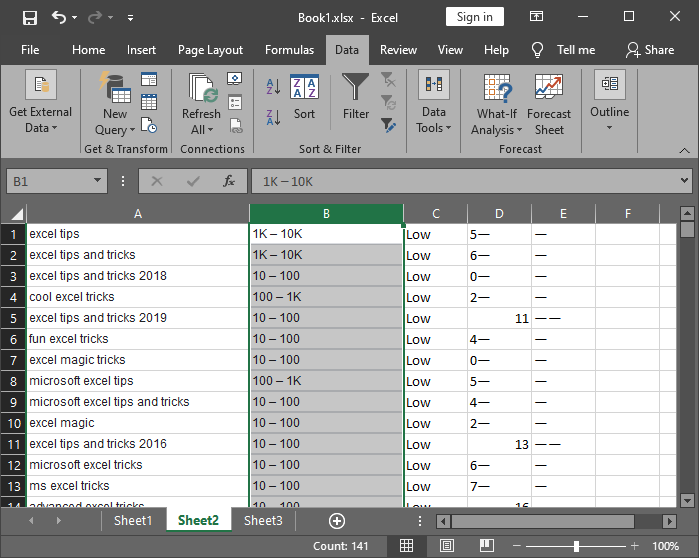This screenshot has width=699, height=558.
Task: Open the Data Tools menu
Action: [x=434, y=102]
